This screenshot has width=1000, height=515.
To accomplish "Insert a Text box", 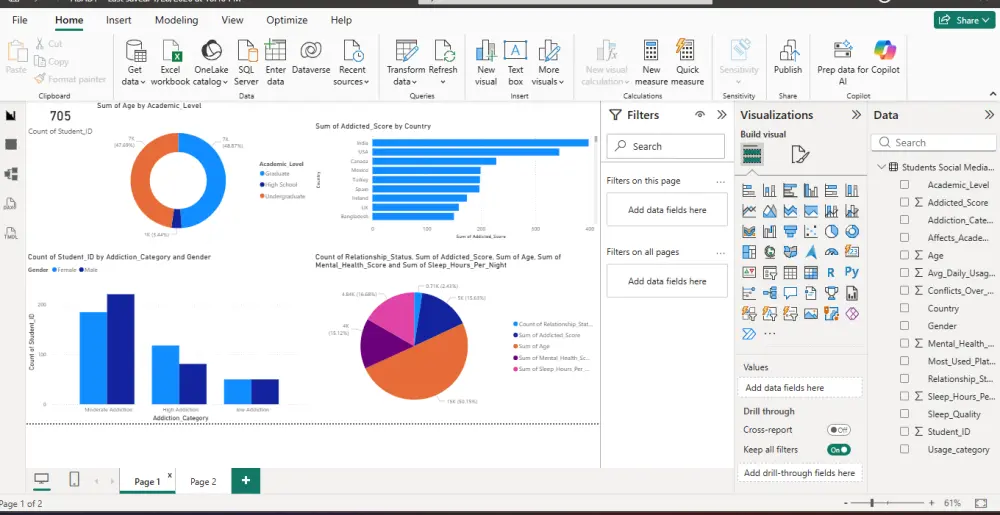I will [515, 62].
